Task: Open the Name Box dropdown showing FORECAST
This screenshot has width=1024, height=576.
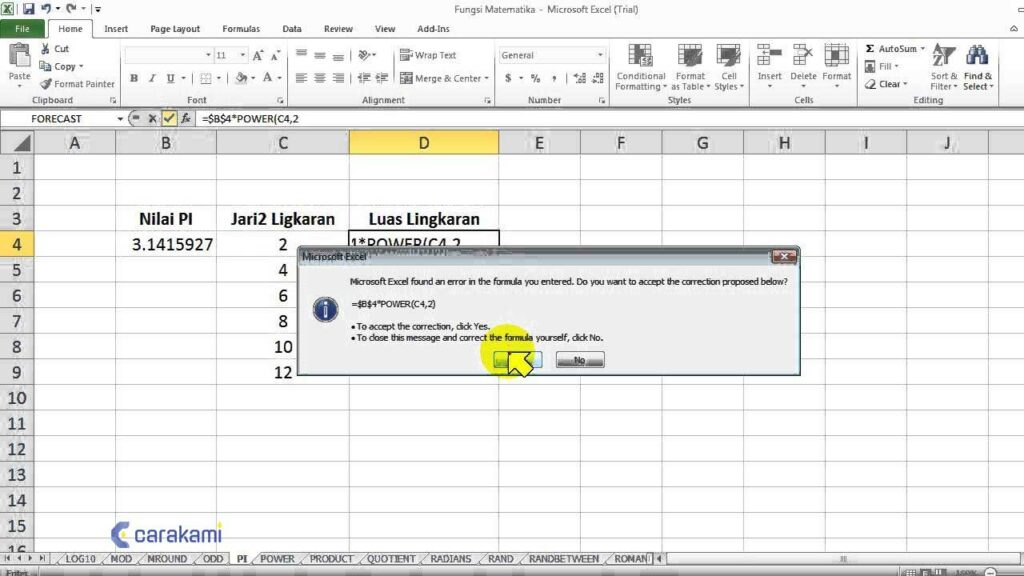Action: click(118, 118)
